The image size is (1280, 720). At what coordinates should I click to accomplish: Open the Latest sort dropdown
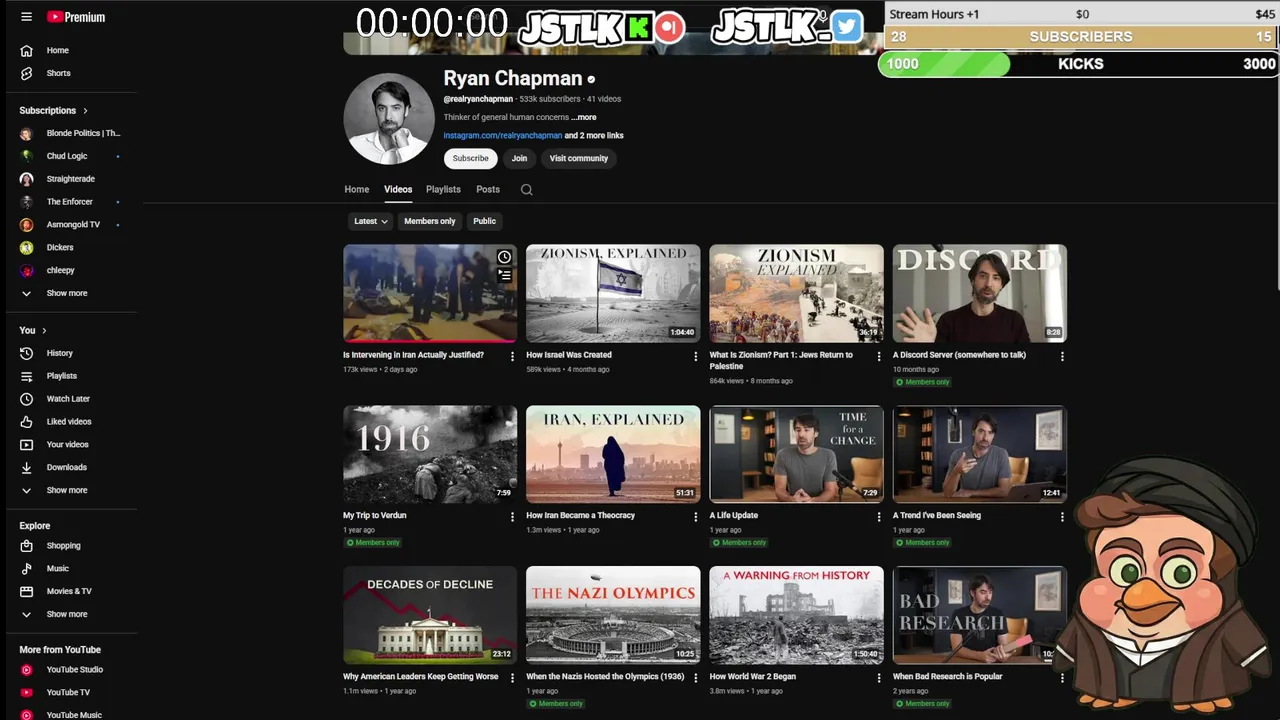pos(370,221)
